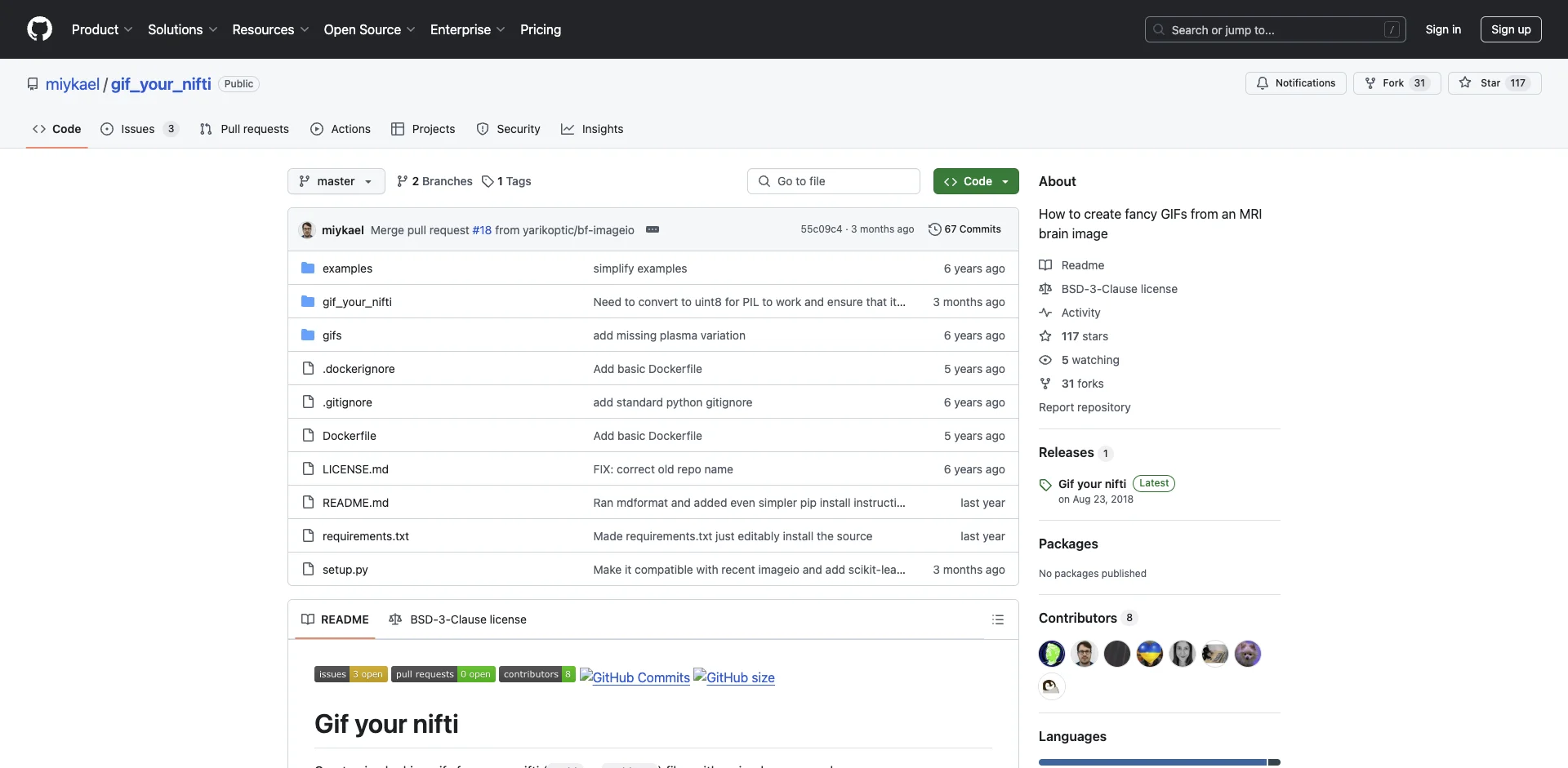
Task: Open the gif_your_nifti repository link
Action: [x=161, y=84]
